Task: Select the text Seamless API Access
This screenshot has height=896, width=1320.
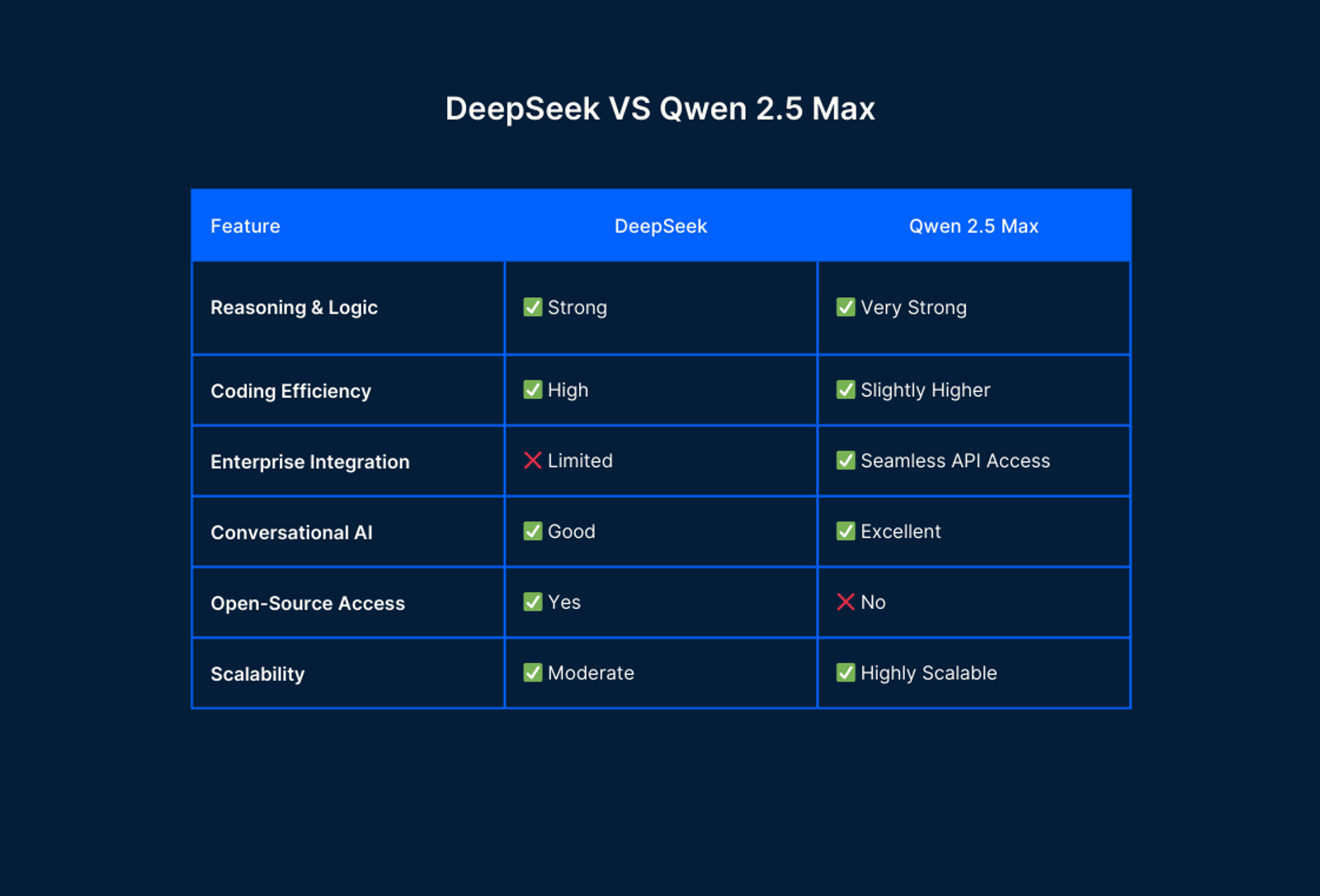Action: click(x=955, y=460)
